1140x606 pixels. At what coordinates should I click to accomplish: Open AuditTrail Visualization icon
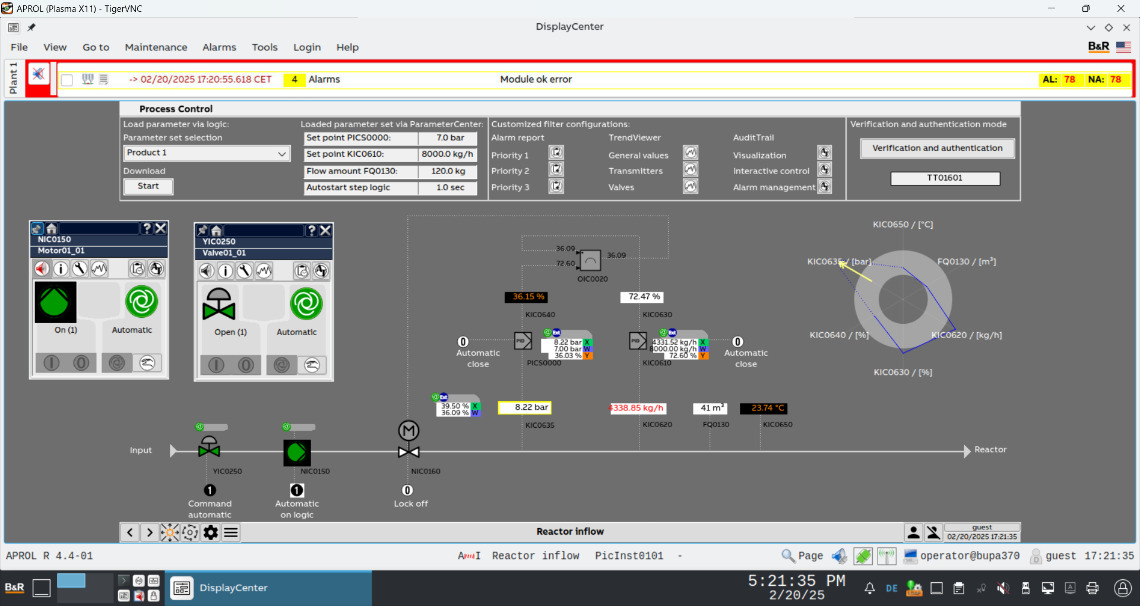click(824, 153)
